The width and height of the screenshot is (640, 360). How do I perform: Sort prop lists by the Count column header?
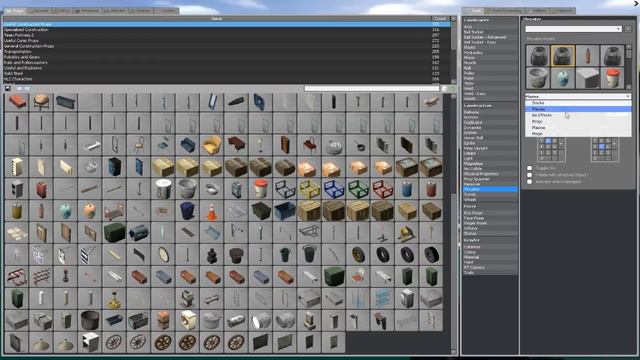click(440, 19)
